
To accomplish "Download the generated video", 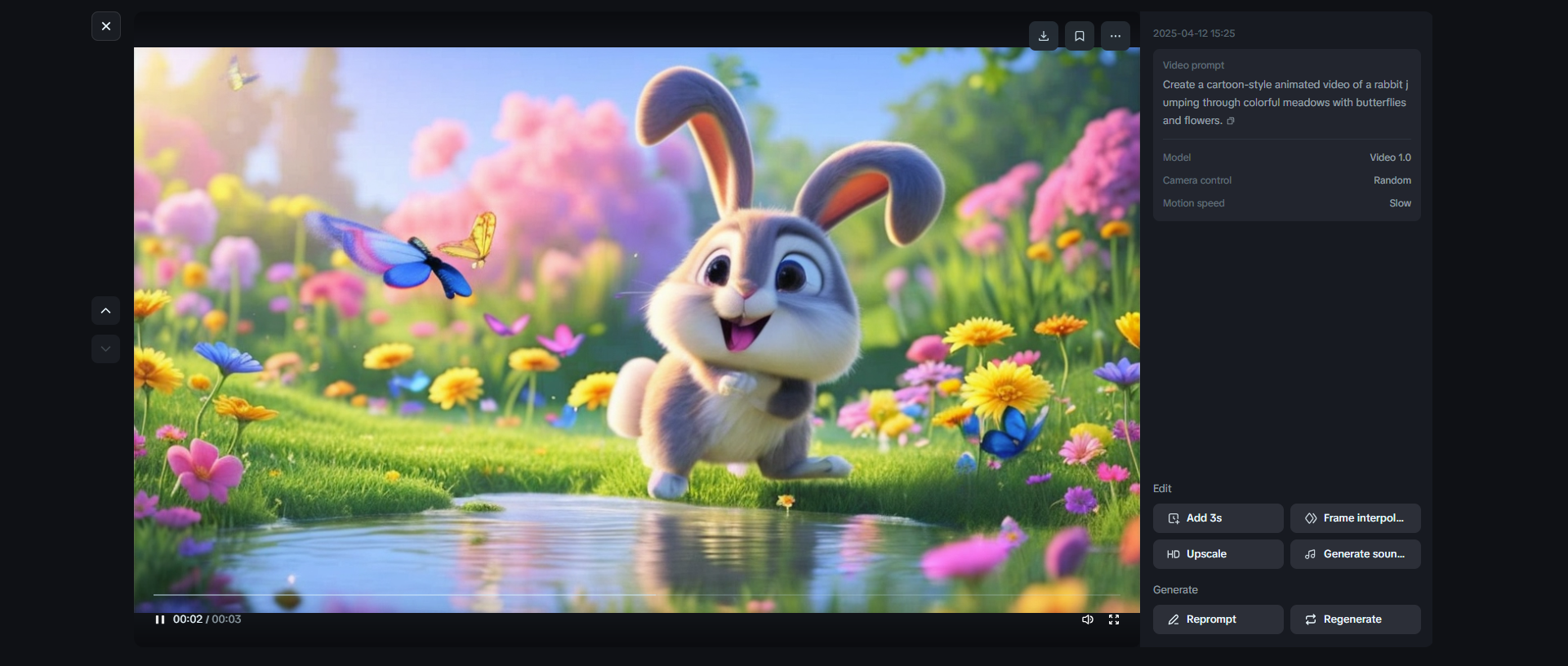I will 1044,36.
